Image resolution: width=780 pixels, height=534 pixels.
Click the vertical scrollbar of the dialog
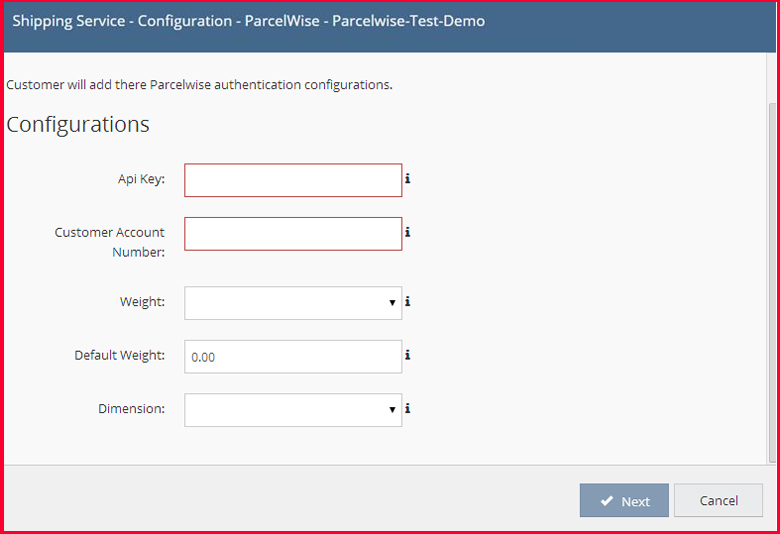coord(772,282)
